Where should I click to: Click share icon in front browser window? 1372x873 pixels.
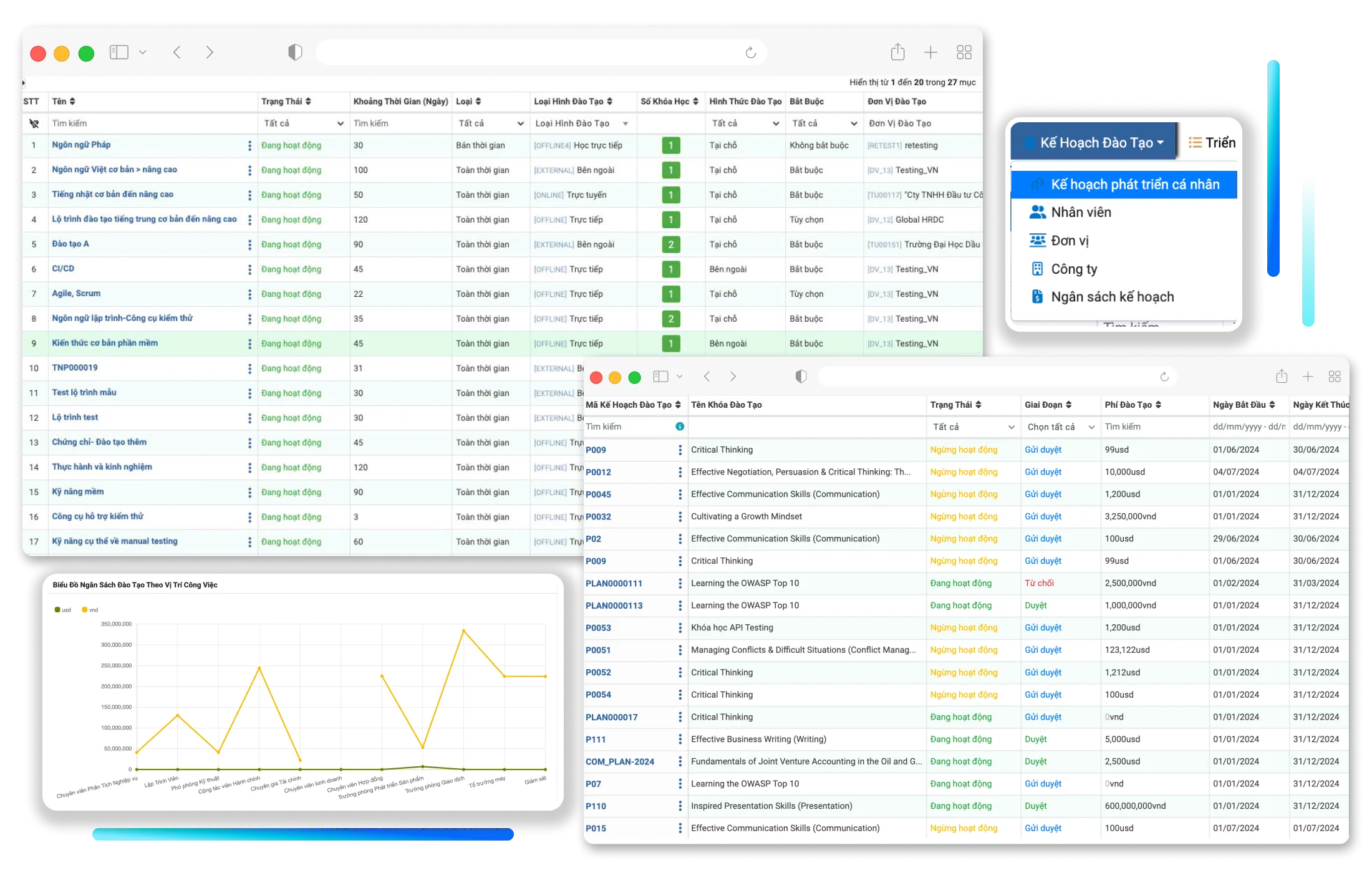(x=1282, y=376)
